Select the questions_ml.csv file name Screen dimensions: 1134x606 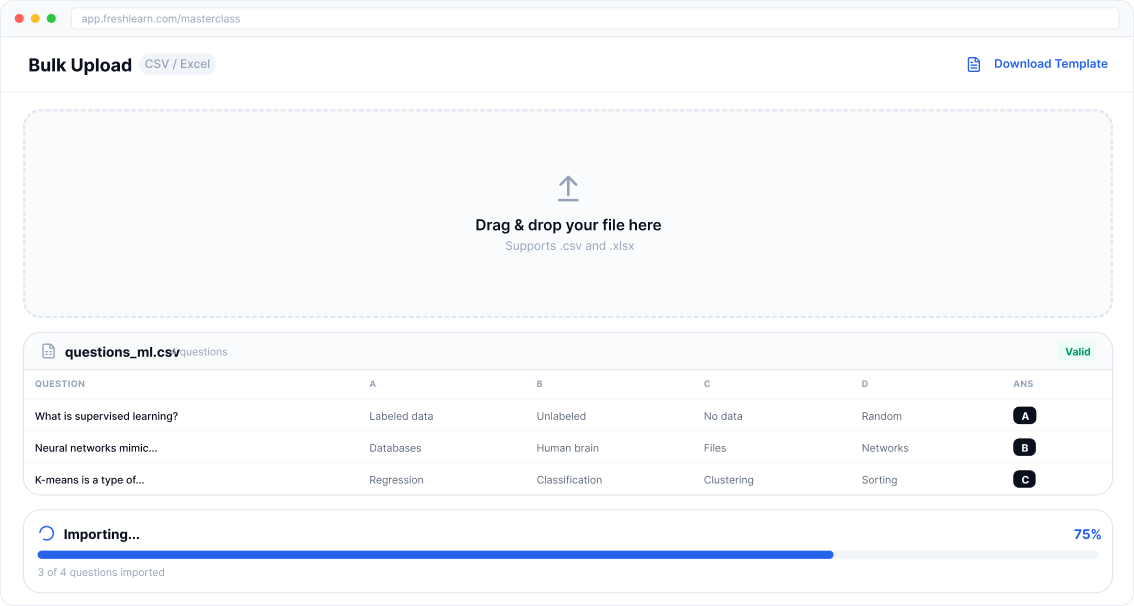pos(123,351)
